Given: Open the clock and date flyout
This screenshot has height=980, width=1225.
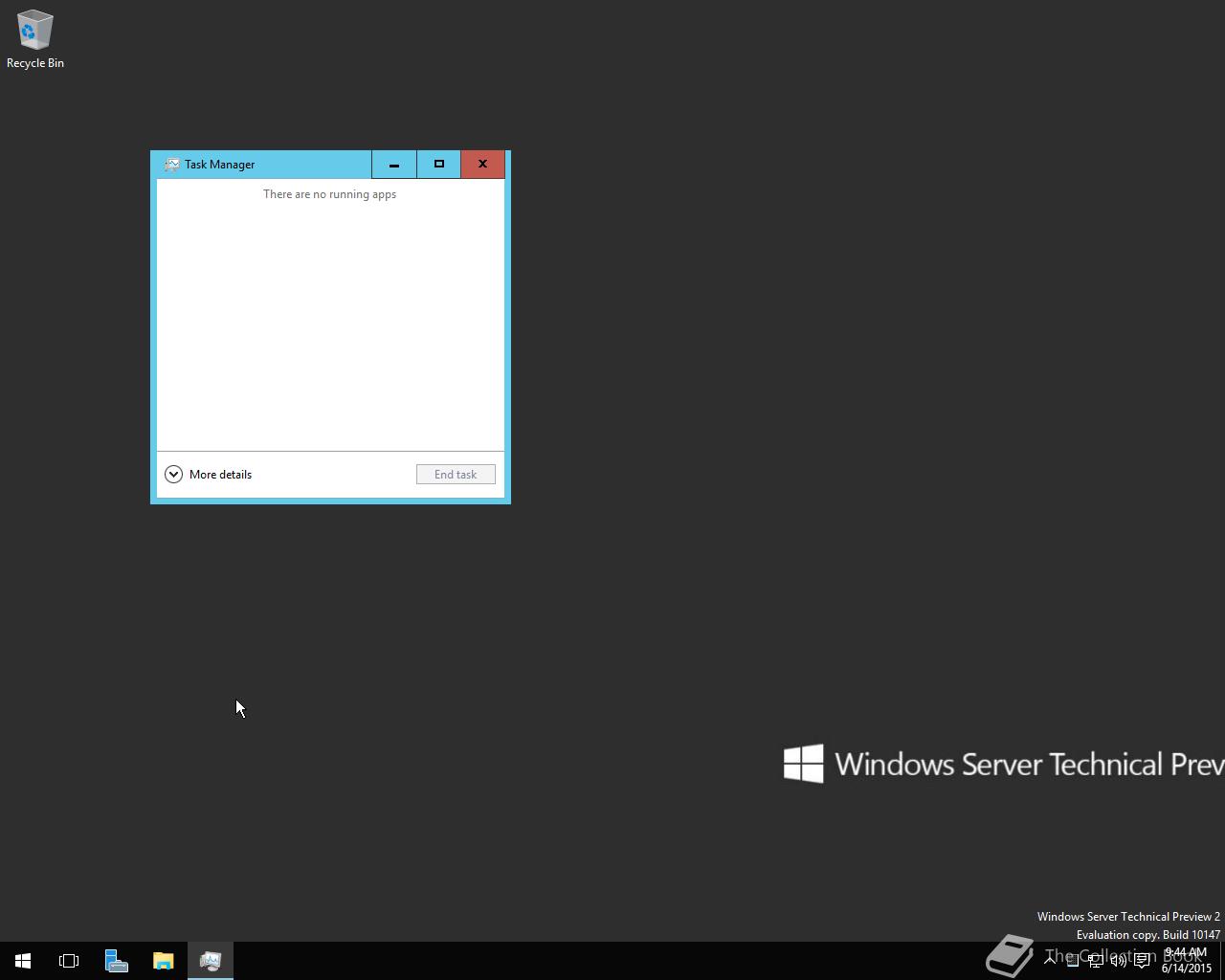Looking at the screenshot, I should (x=1186, y=960).
